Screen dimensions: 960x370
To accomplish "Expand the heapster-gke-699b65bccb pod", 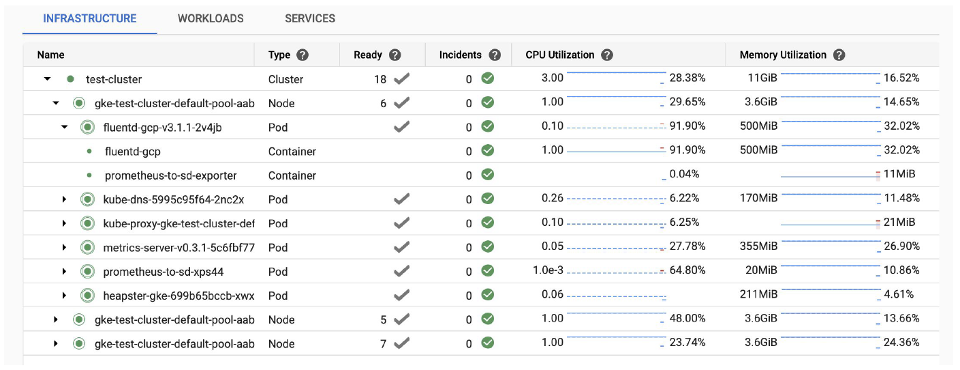I will 64,295.
